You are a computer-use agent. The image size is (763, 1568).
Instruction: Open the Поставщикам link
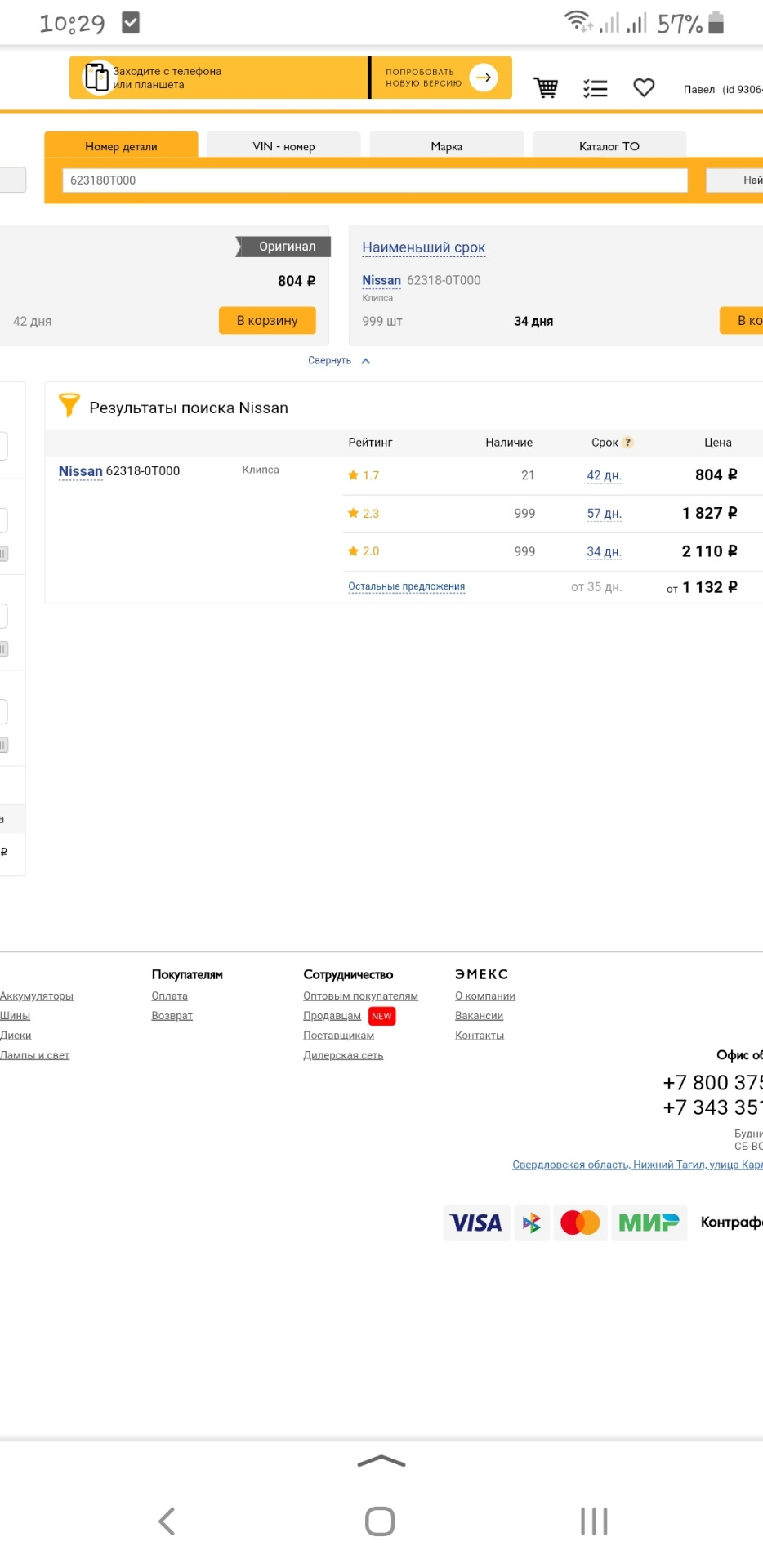pos(338,1035)
